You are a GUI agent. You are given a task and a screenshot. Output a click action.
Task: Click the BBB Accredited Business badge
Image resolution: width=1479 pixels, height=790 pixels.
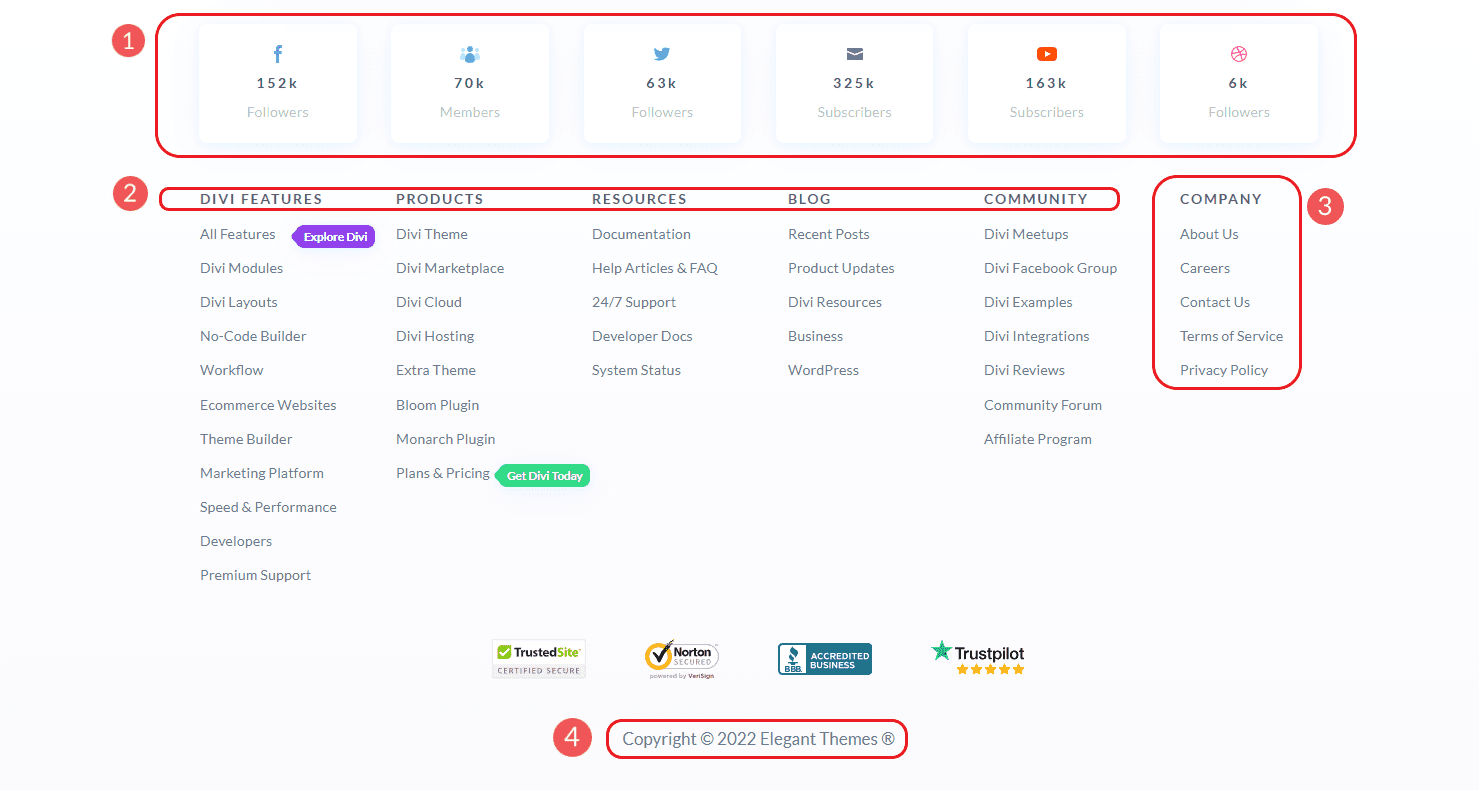pos(824,658)
